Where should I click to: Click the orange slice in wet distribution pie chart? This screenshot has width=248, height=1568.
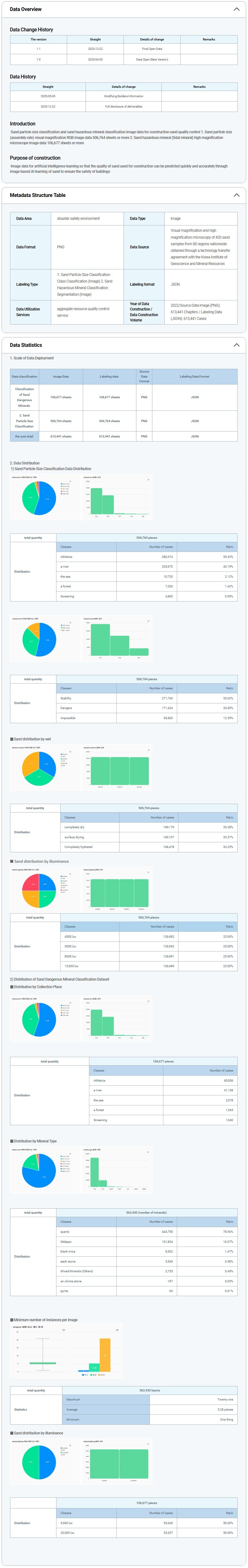(x=30, y=761)
